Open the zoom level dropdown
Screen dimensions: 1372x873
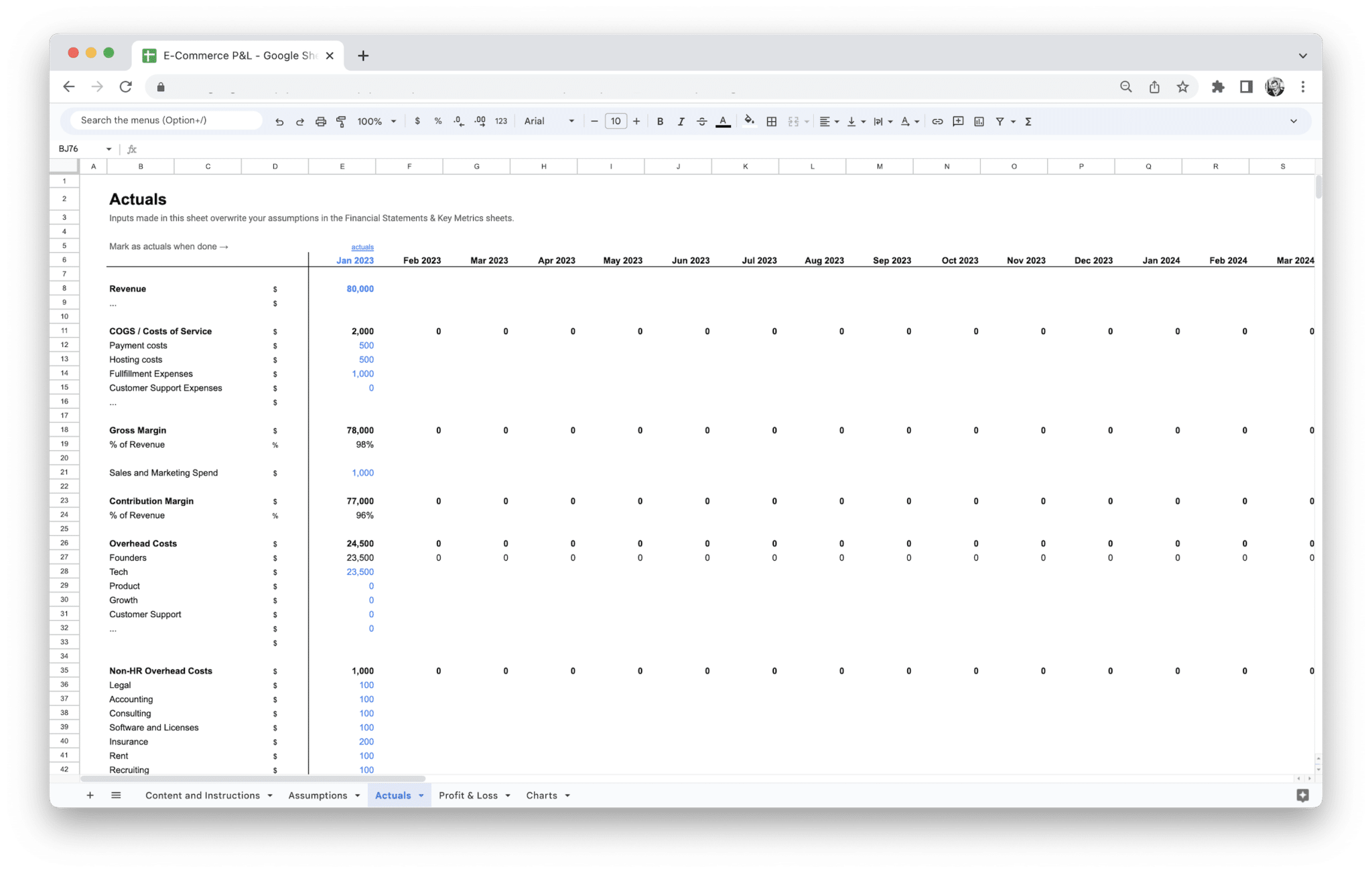tap(375, 121)
